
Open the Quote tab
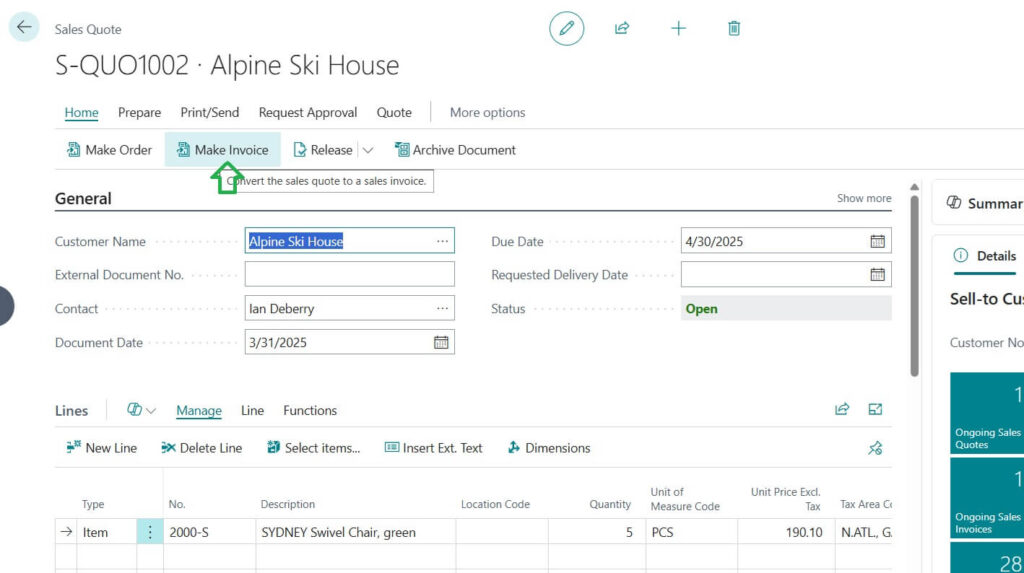[394, 112]
